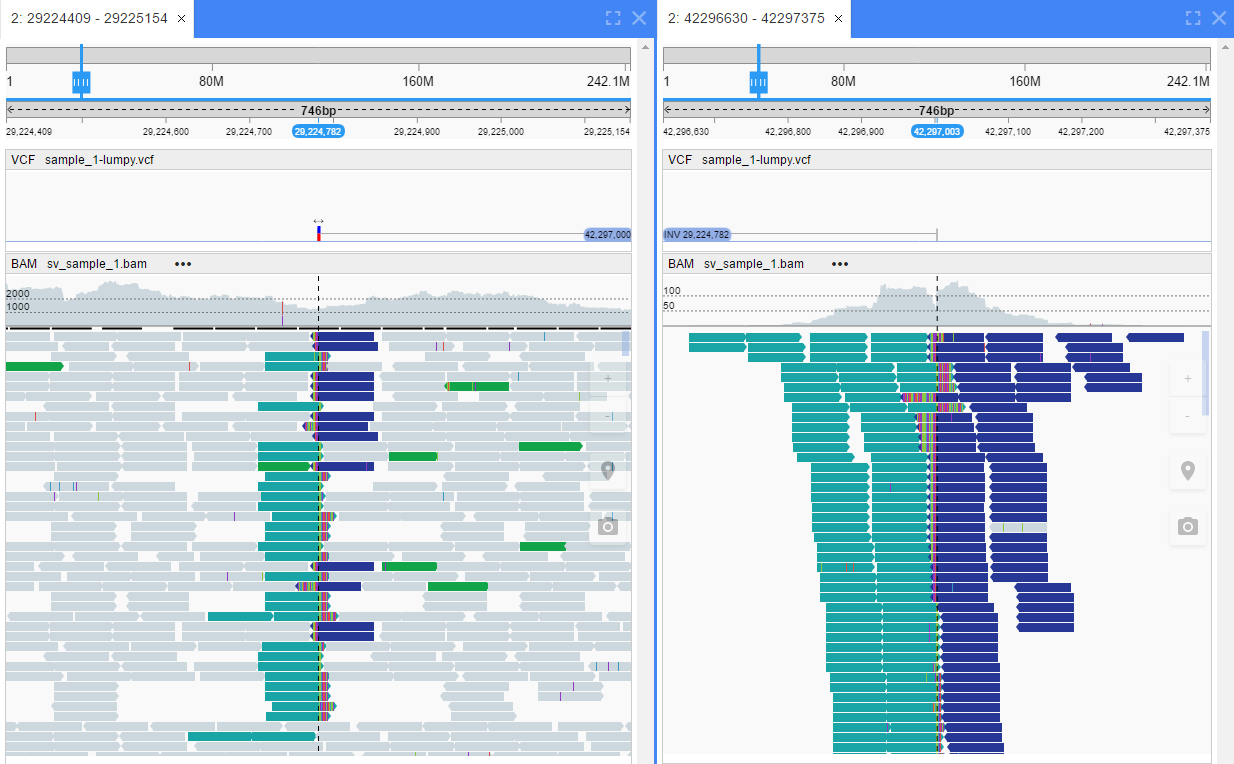This screenshot has width=1234, height=764.
Task: Zoom in using right panel plus button
Action: [1187, 379]
